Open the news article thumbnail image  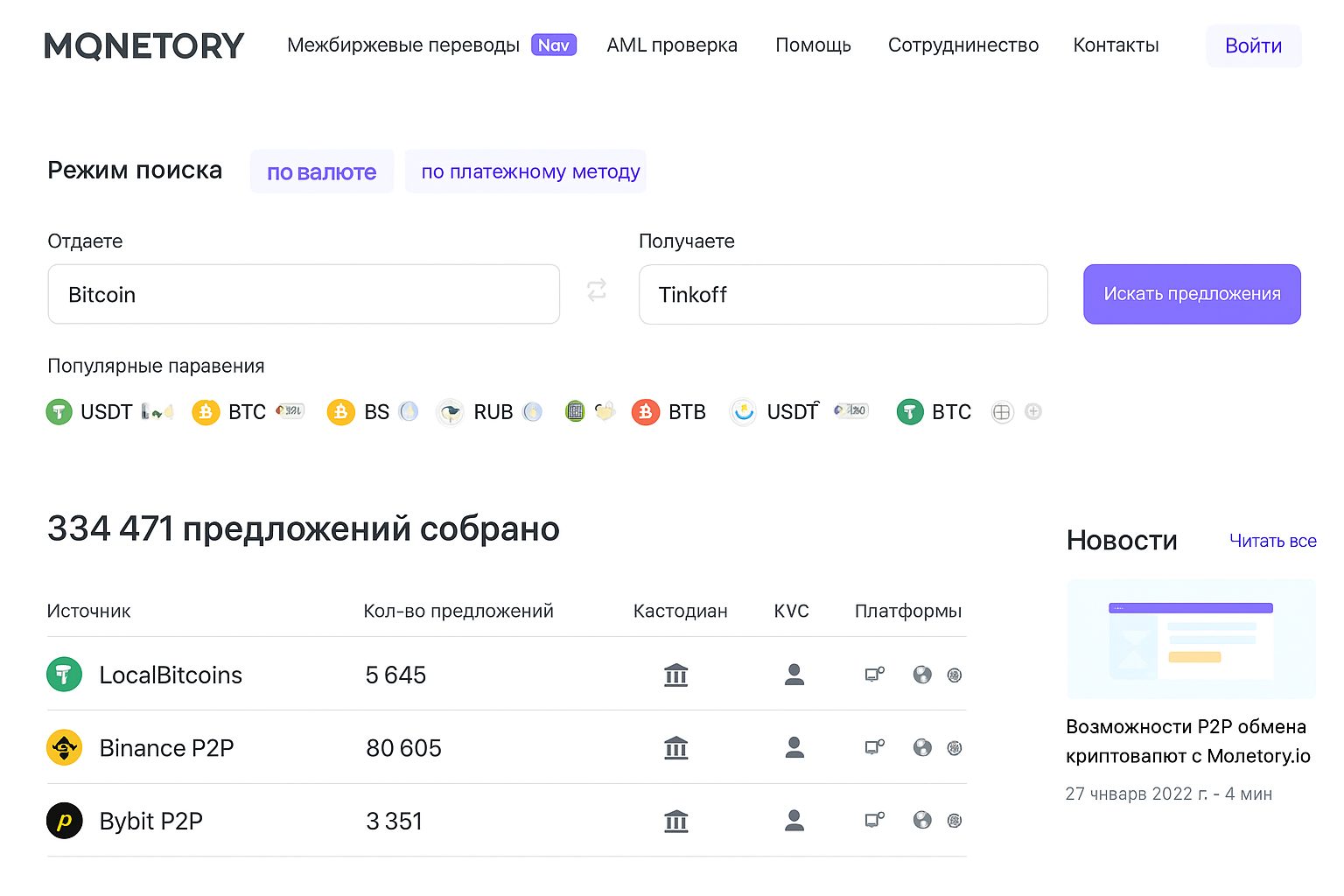click(x=1190, y=638)
